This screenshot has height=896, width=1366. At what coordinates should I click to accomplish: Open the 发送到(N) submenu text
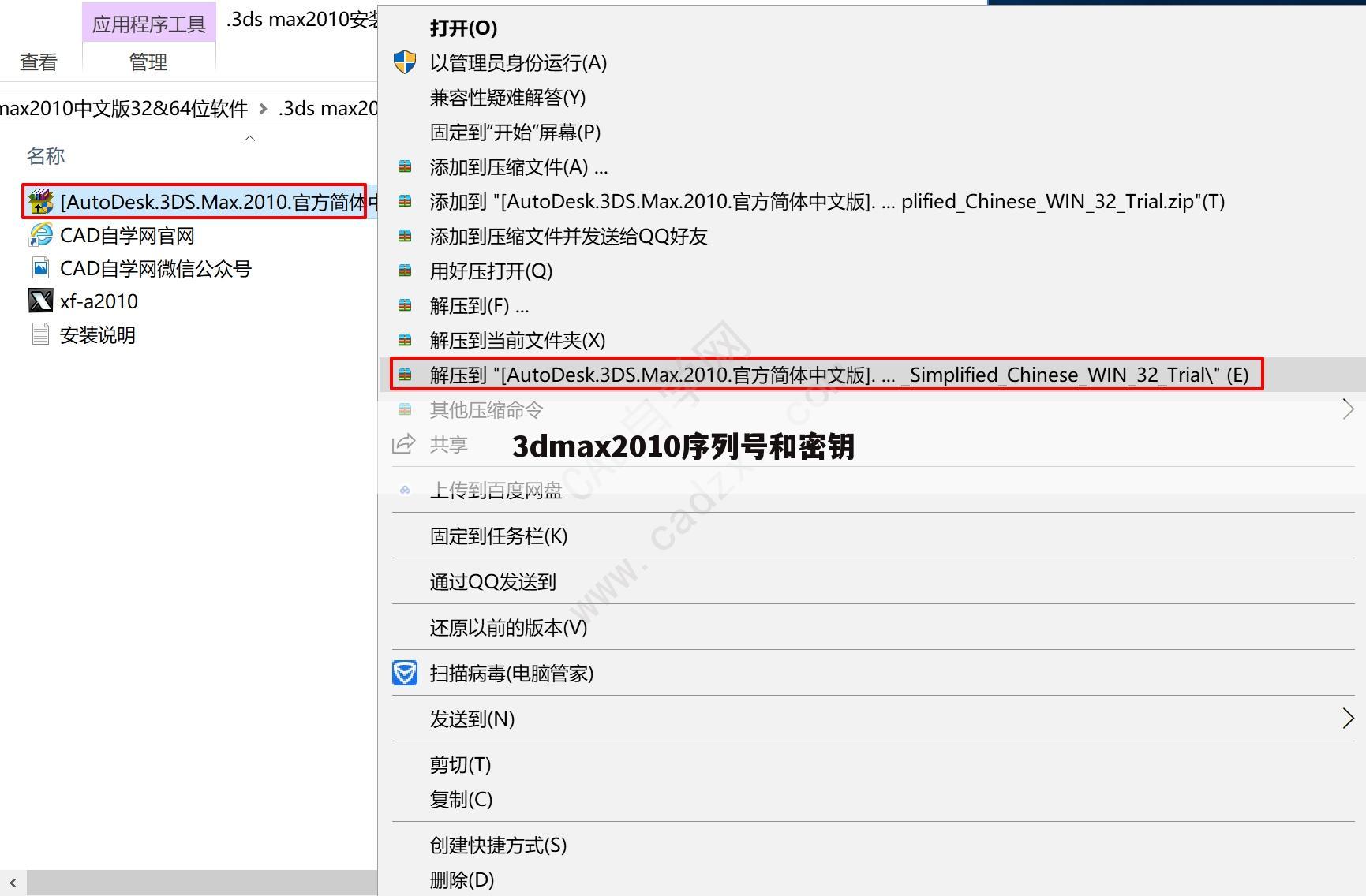click(x=472, y=719)
